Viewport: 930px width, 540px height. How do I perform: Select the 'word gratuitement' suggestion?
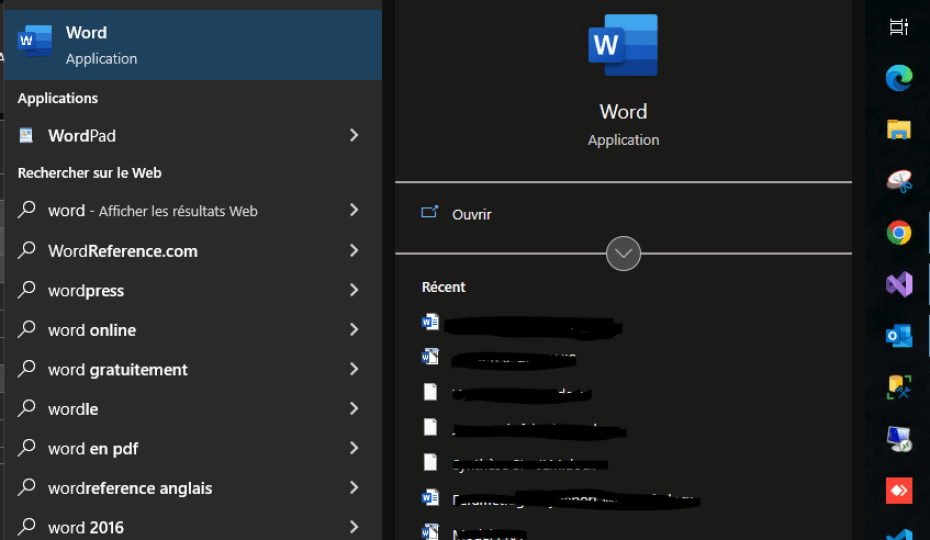click(x=193, y=370)
